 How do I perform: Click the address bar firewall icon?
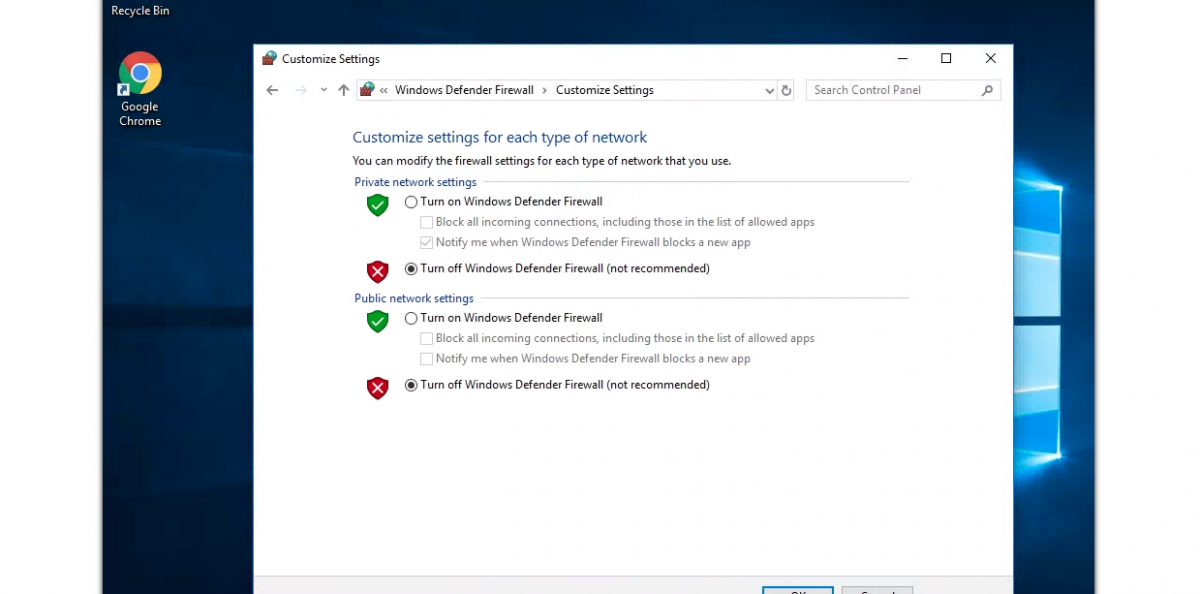coord(367,90)
